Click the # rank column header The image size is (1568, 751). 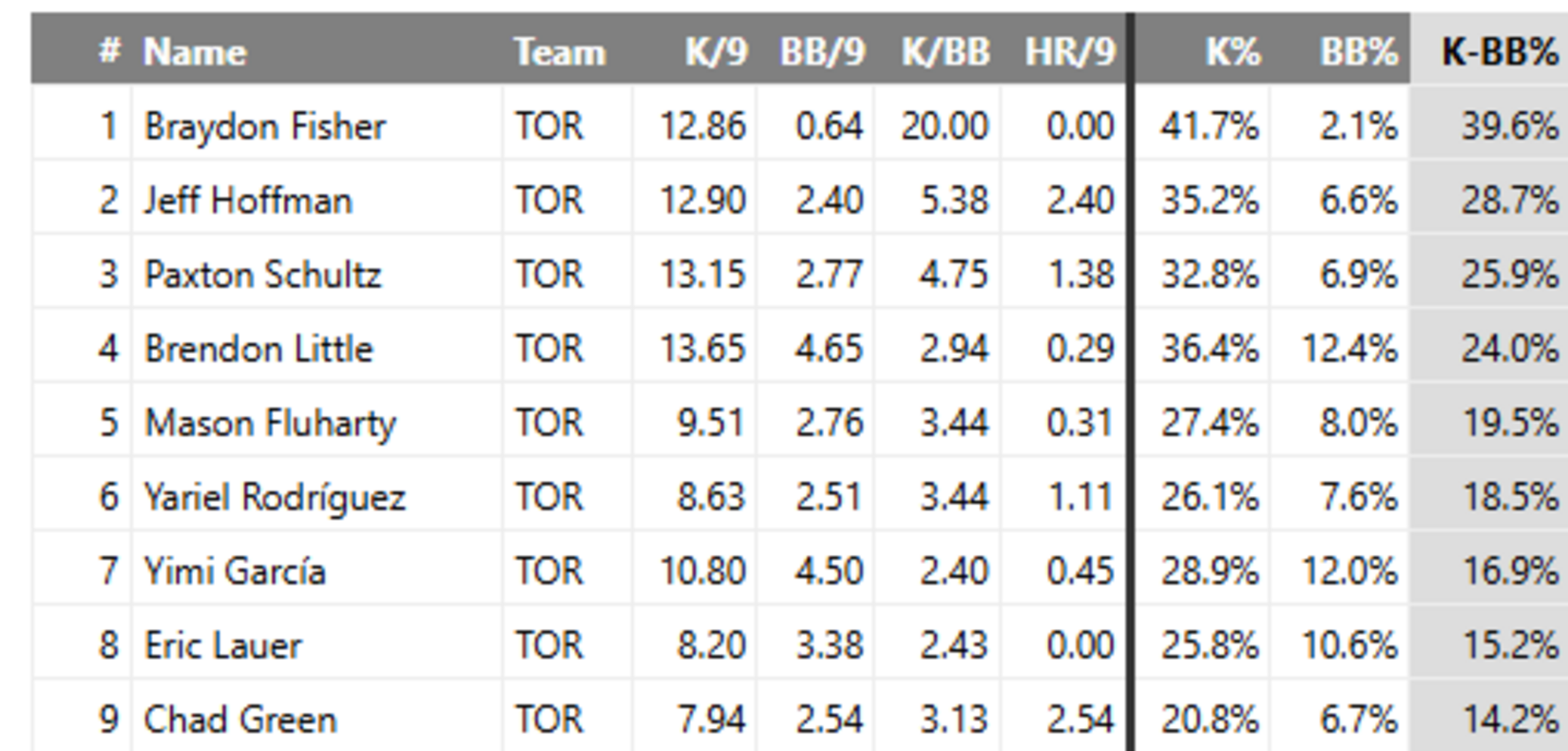pos(109,51)
